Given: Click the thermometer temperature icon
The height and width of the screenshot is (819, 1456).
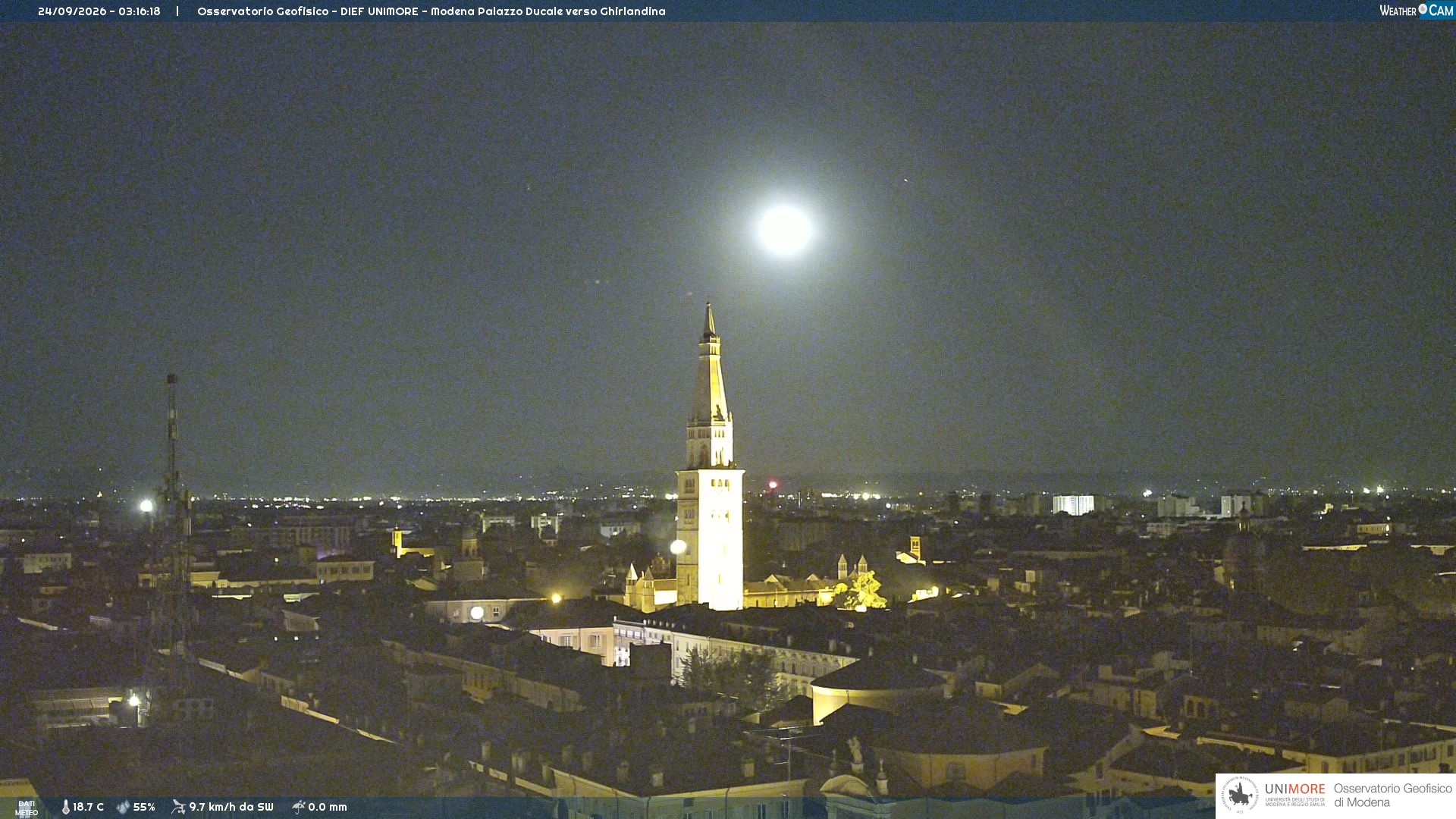Looking at the screenshot, I should [x=66, y=807].
